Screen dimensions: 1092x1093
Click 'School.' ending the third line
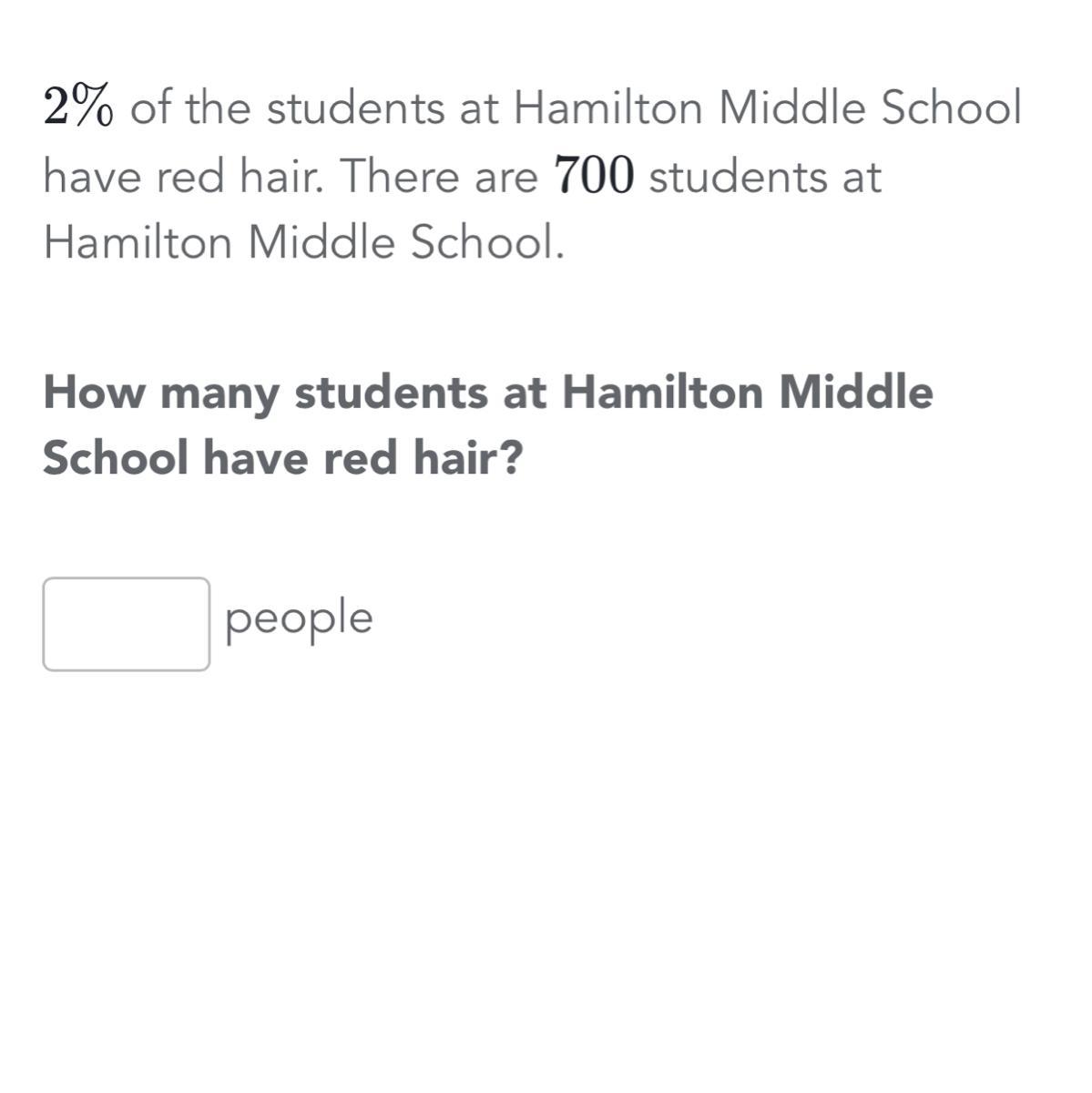coord(486,242)
